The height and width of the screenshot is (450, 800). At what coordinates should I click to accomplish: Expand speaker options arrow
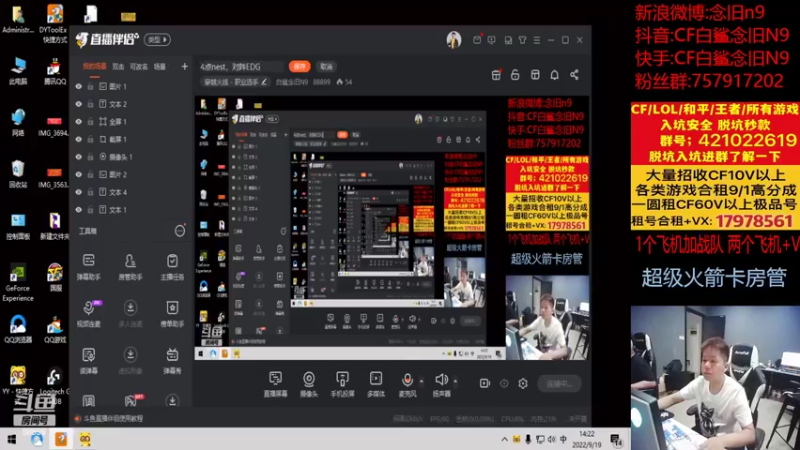[x=455, y=381]
